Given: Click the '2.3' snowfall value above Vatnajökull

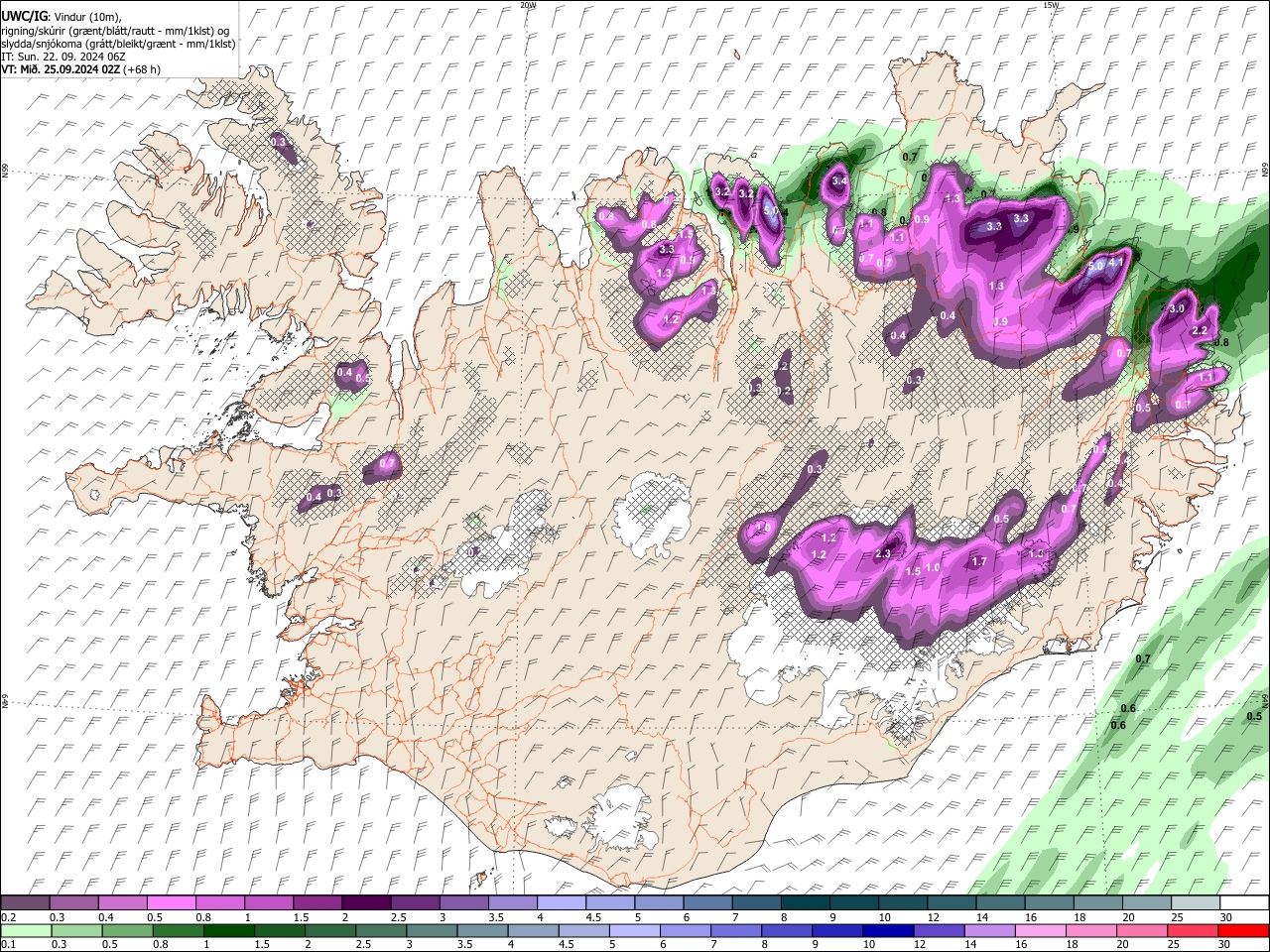Looking at the screenshot, I should 883,554.
